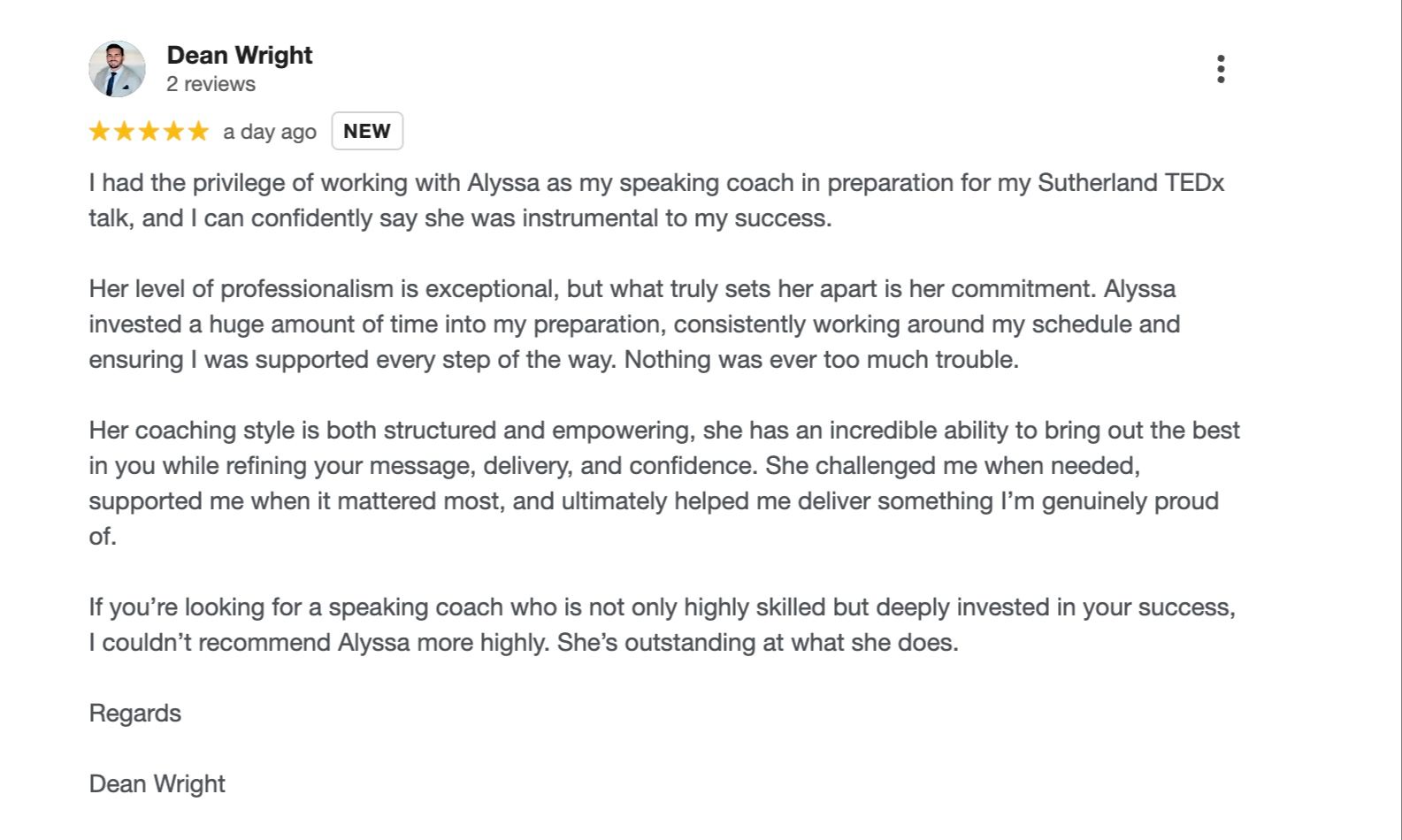
Task: Select the fifth gold rating star
Action: pyautogui.click(x=198, y=132)
